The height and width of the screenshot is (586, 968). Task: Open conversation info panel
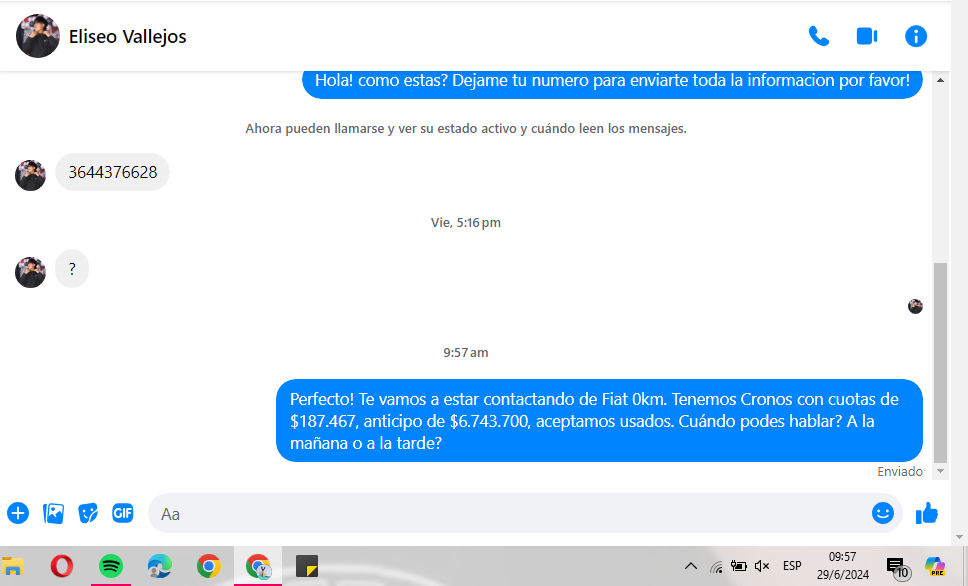click(x=916, y=36)
